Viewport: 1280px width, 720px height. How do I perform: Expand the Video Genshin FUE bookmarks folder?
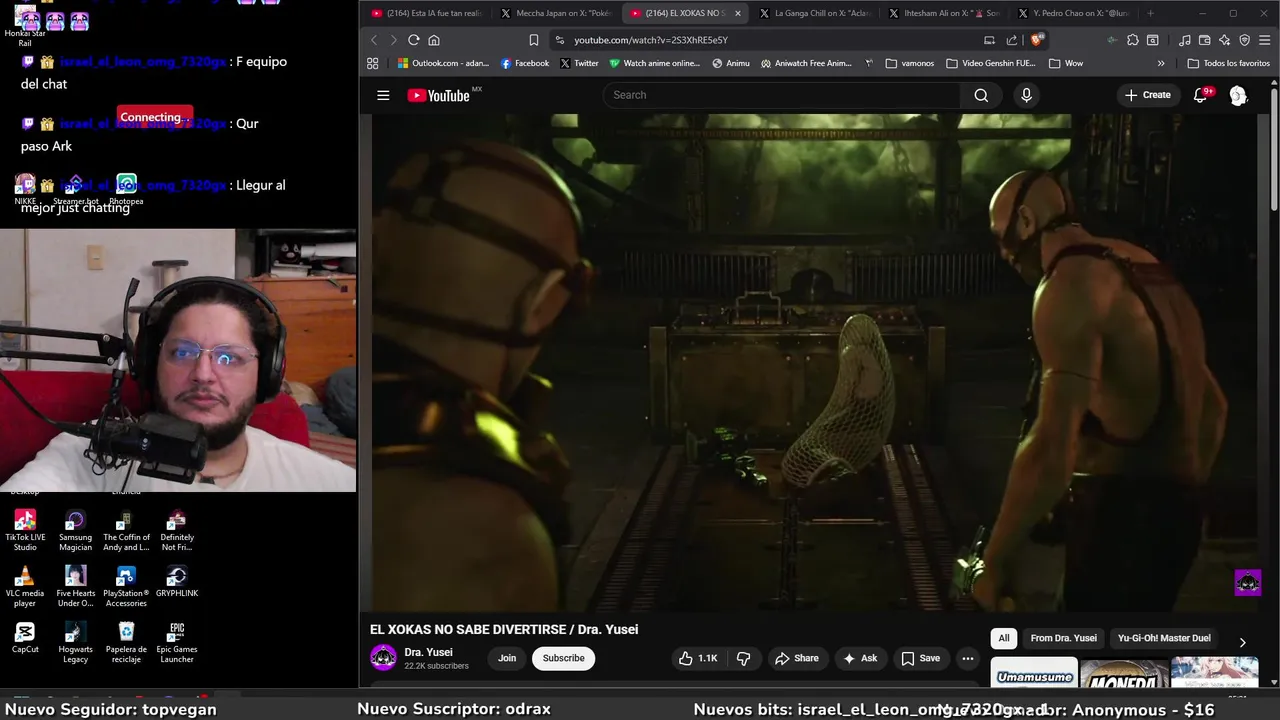coord(991,63)
